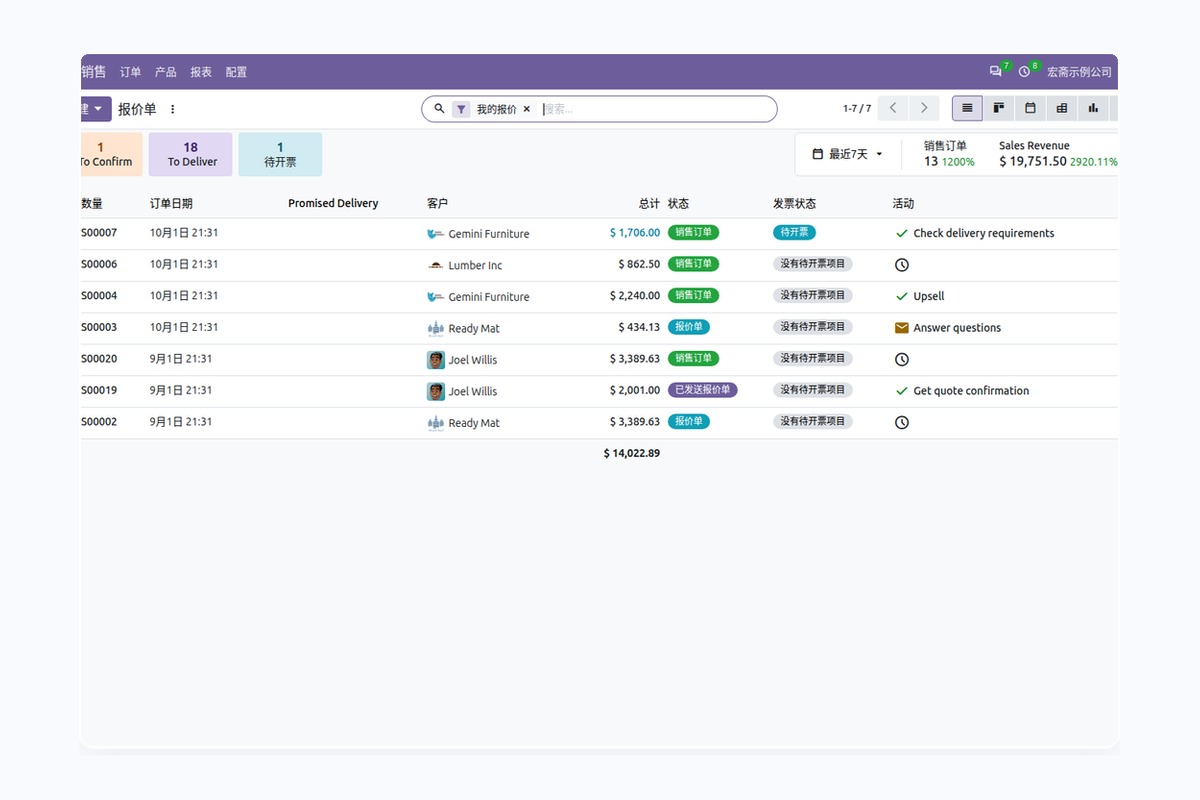Viewport: 1200px width, 800px height.
Task: Go to next page of records
Action: coord(924,108)
